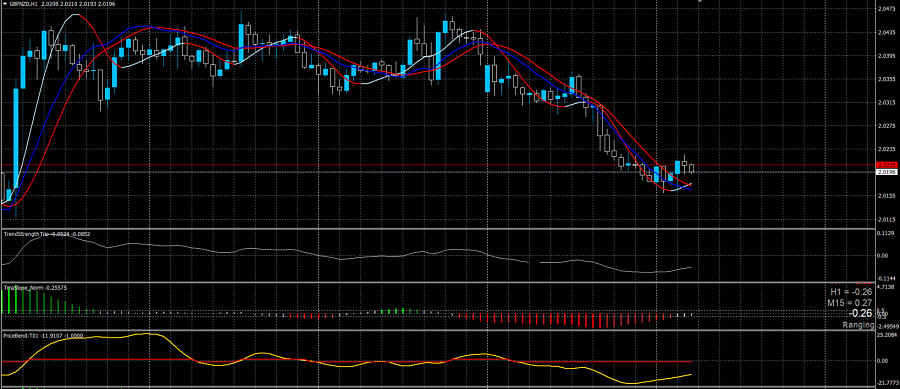Click the 2.0115 price scale value

coord(886,219)
